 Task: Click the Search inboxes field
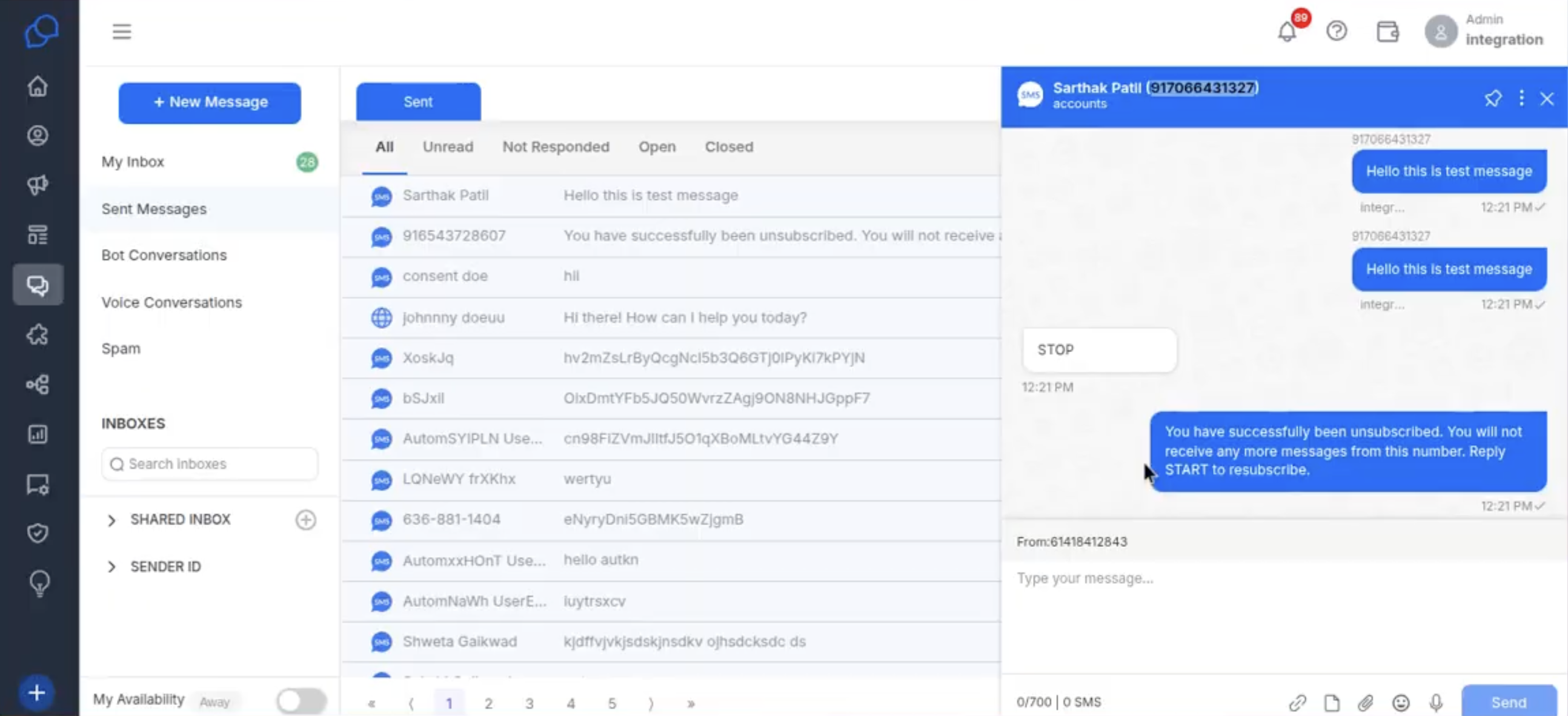(x=210, y=463)
